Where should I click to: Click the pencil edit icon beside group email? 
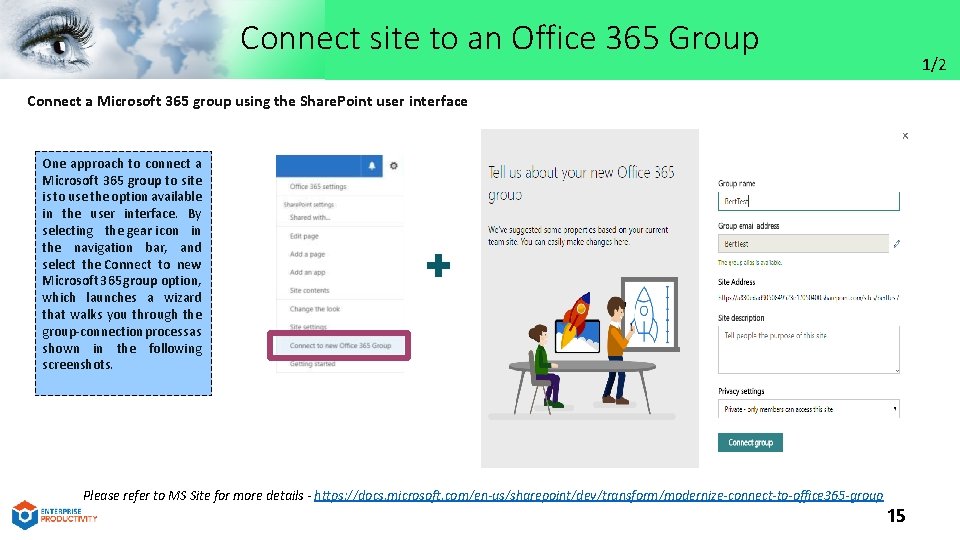(x=896, y=244)
